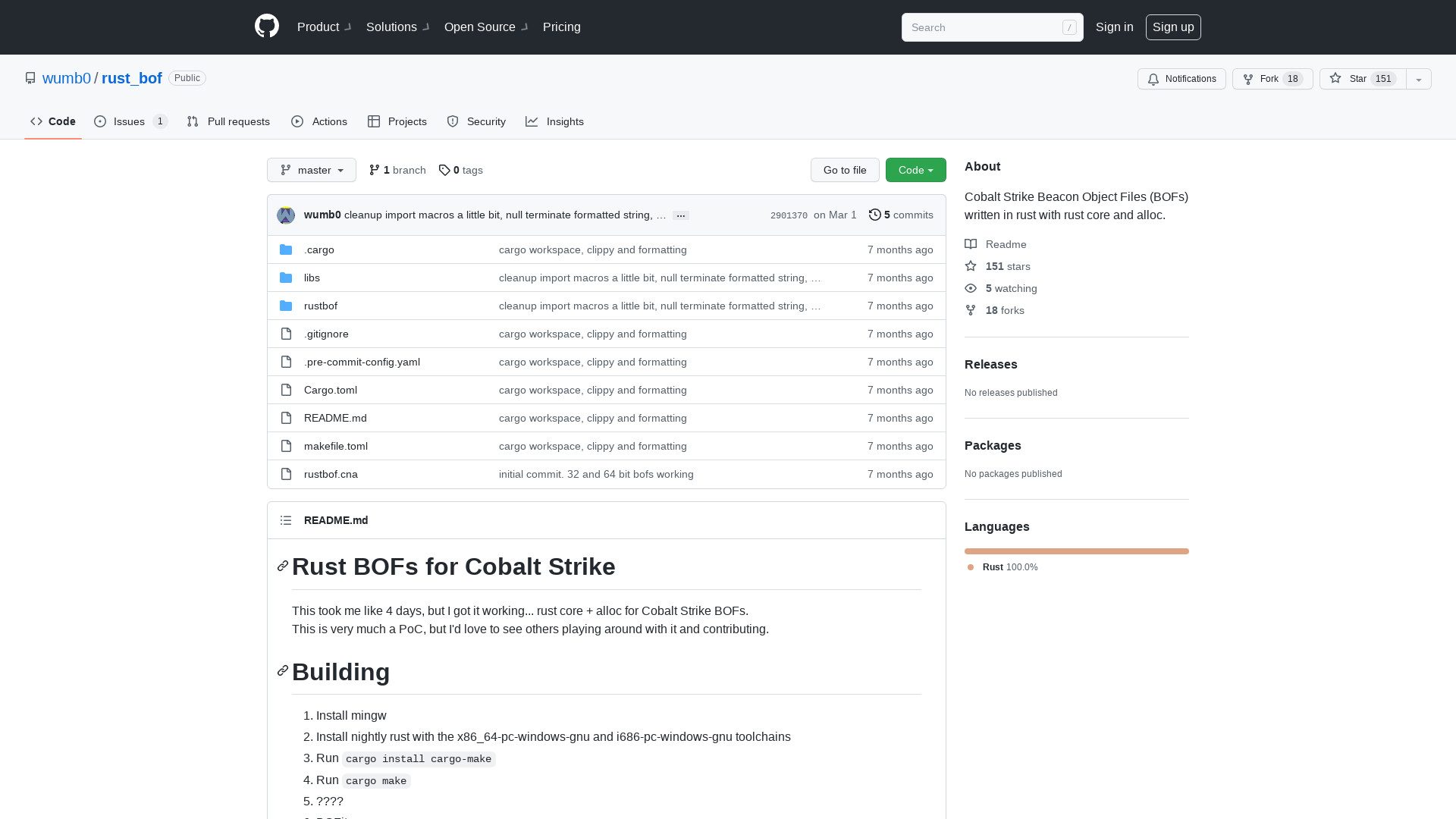The height and width of the screenshot is (819, 1456).
Task: Click the commit history clock icon
Action: click(x=874, y=215)
